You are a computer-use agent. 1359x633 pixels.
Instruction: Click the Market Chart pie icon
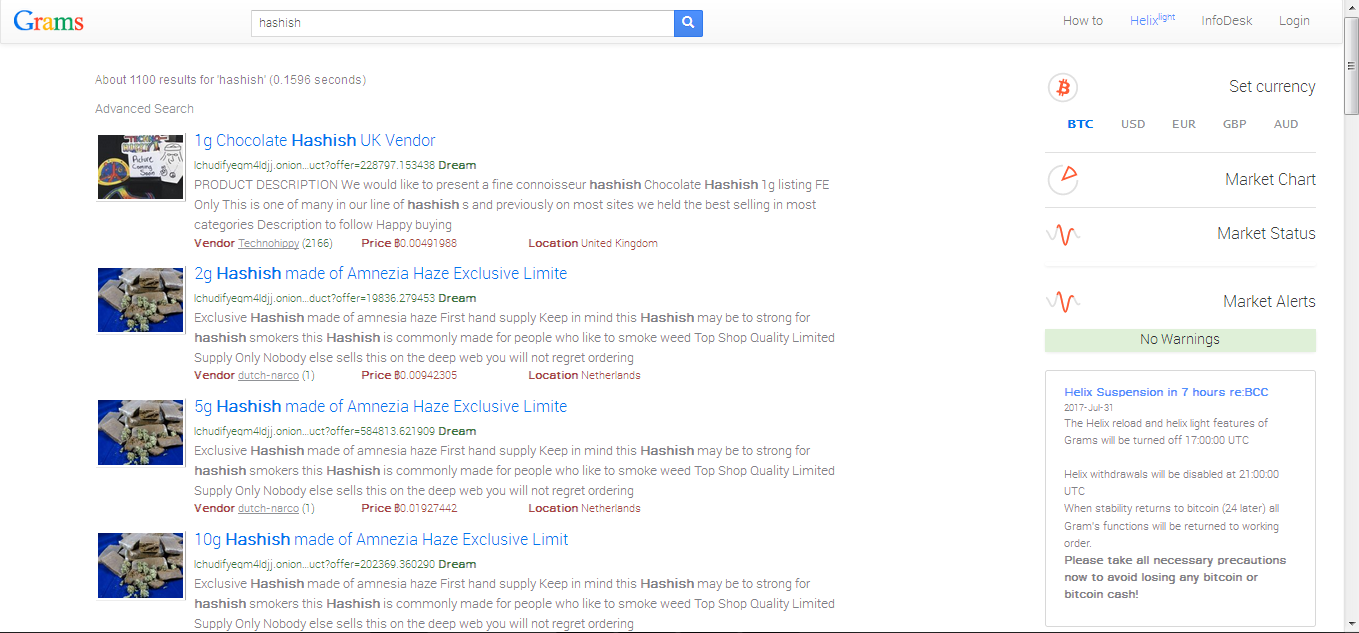point(1063,179)
